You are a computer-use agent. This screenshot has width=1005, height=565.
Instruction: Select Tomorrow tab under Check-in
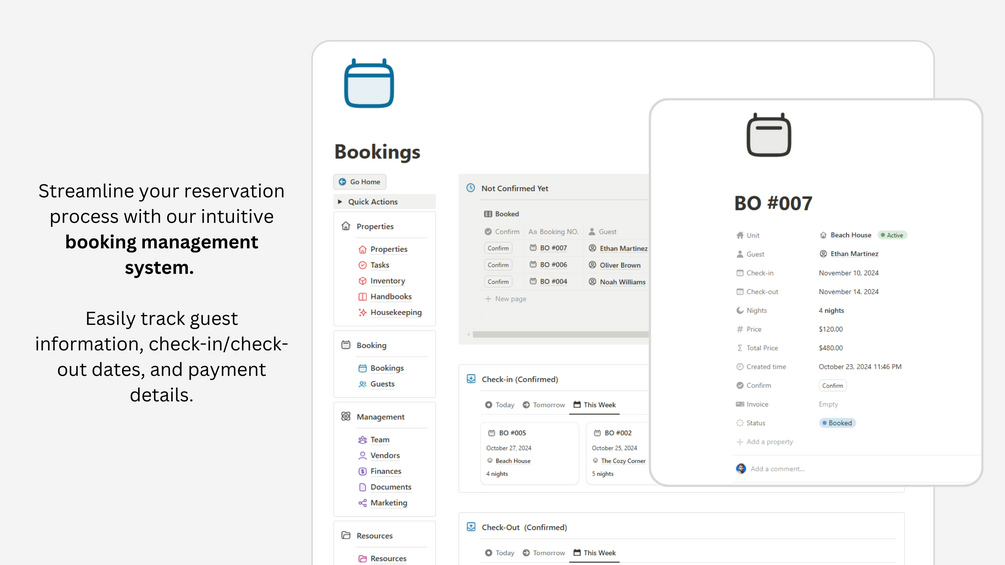coord(544,405)
